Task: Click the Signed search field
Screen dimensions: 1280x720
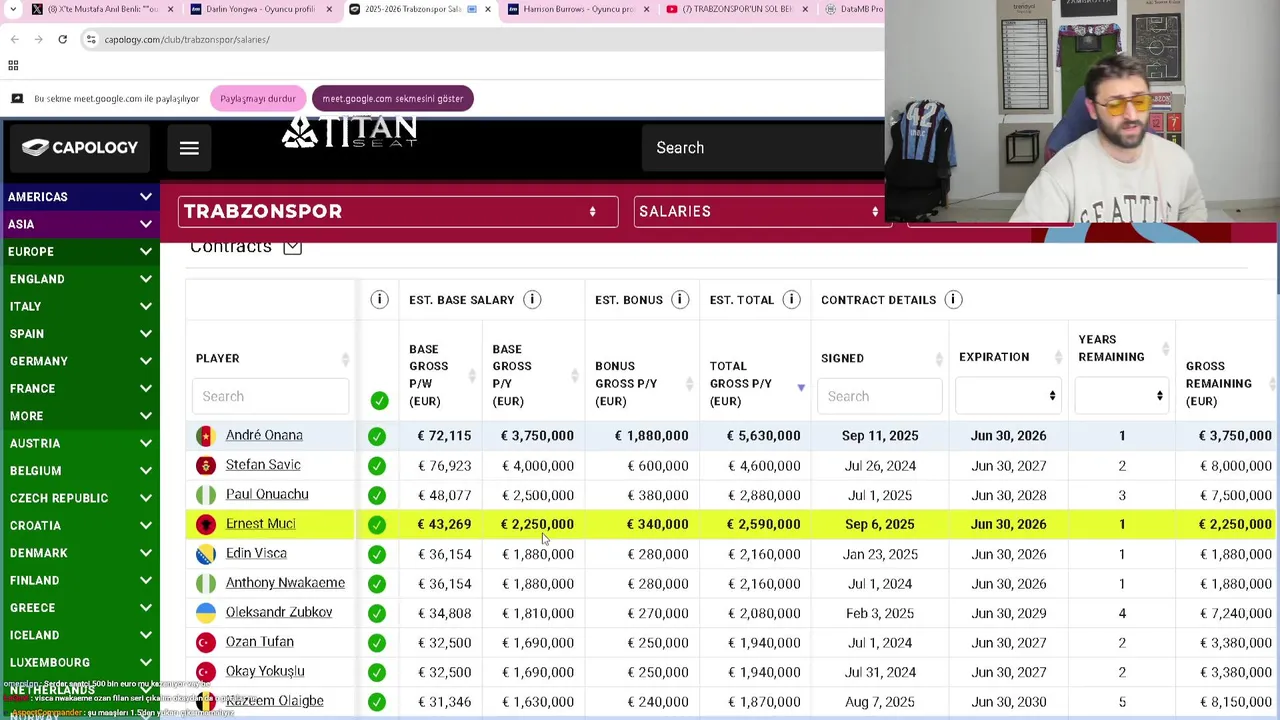Action: click(880, 396)
